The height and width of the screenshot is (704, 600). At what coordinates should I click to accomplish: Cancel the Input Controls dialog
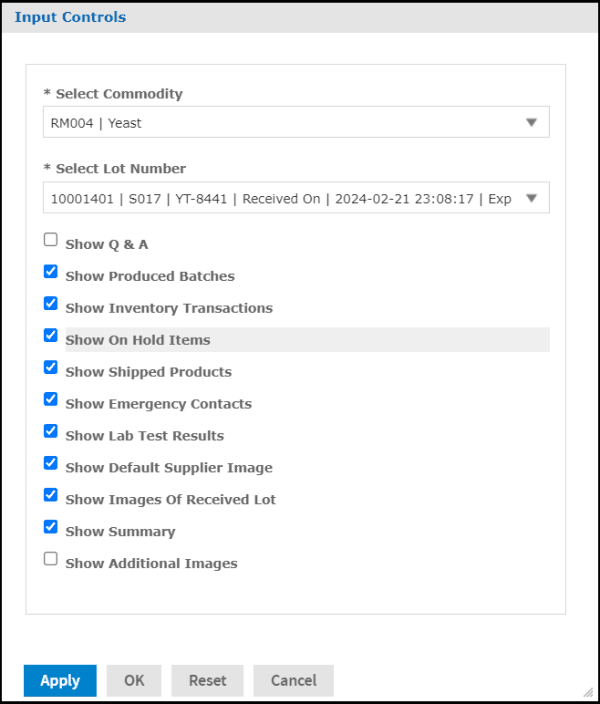click(293, 680)
